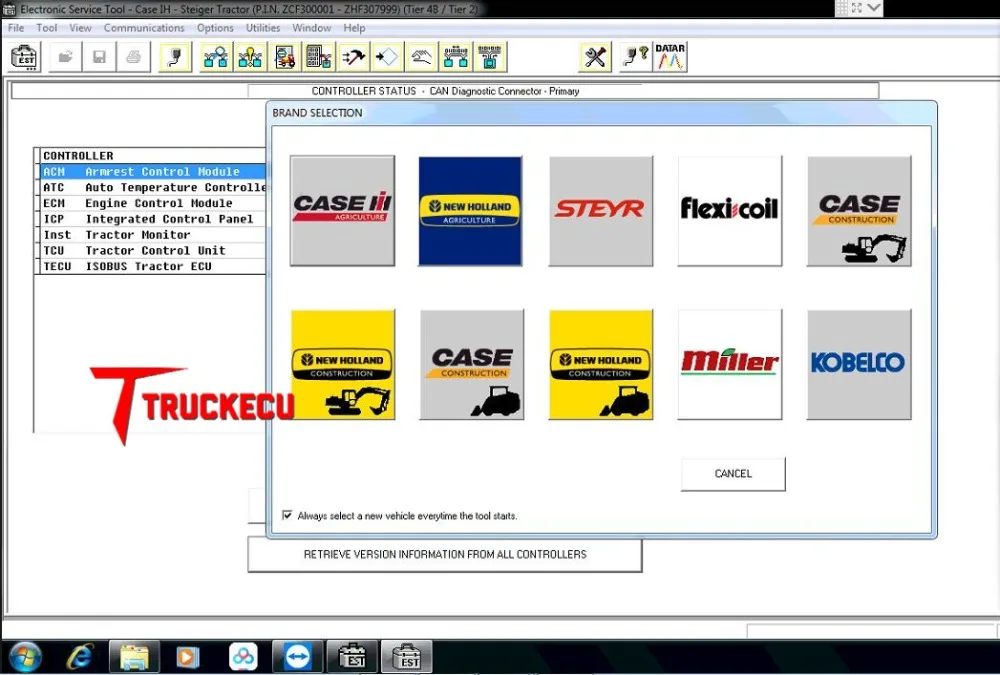Open File Explorer from the taskbar
The height and width of the screenshot is (675, 1000).
tap(134, 657)
